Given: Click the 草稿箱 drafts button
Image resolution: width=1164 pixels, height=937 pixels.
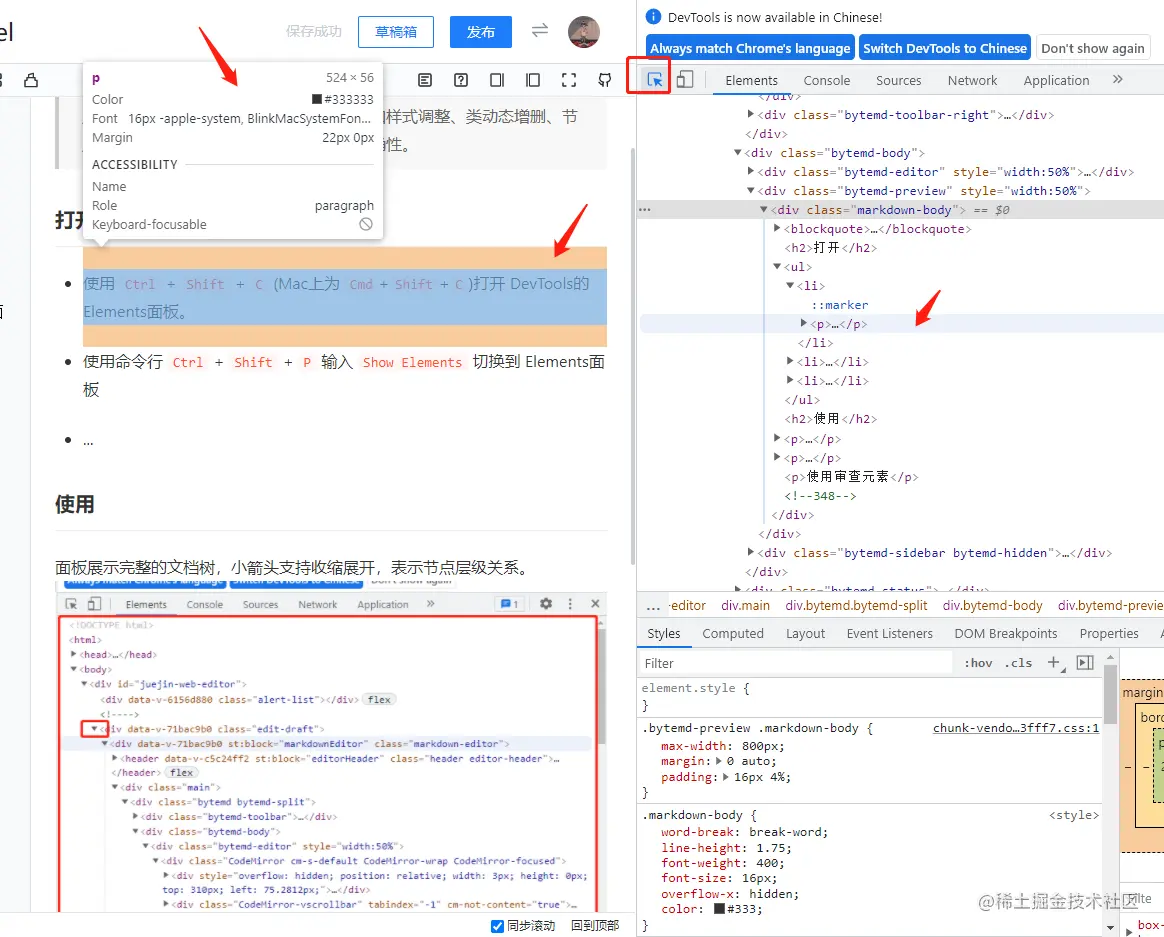Looking at the screenshot, I should [x=396, y=32].
